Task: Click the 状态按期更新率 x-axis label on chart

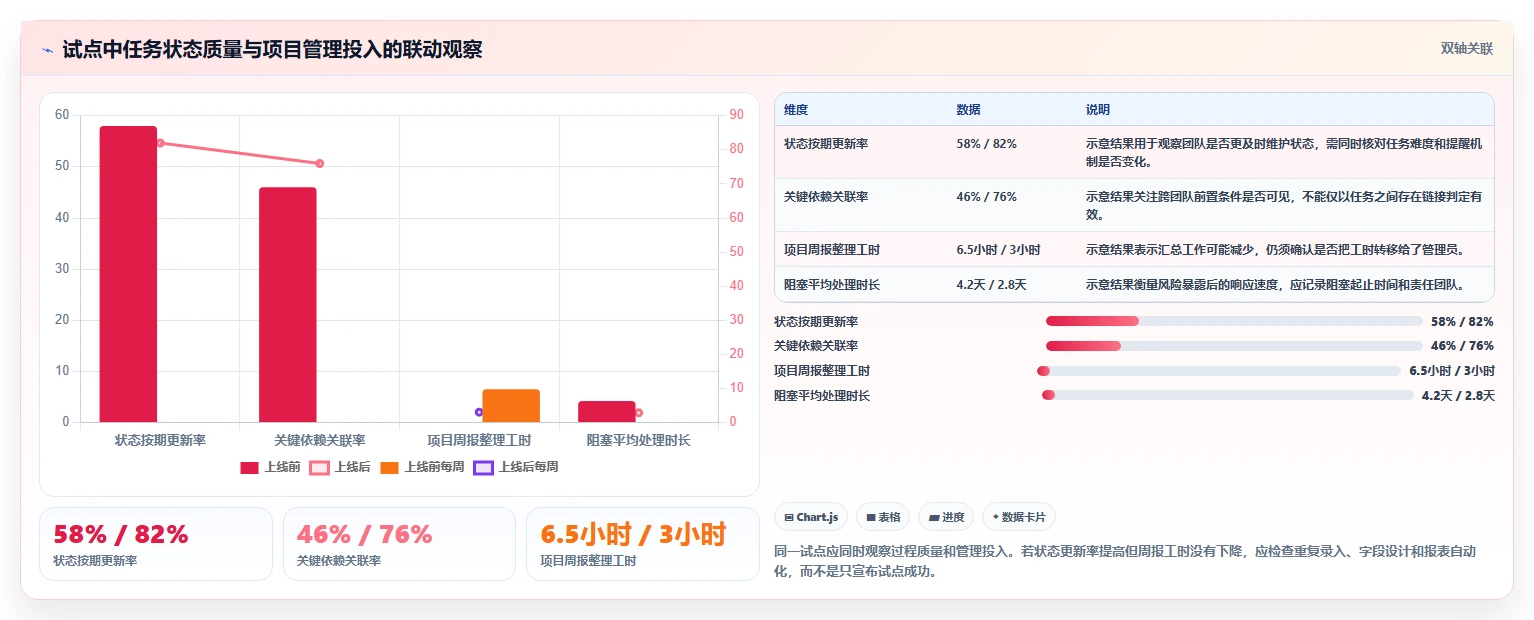Action: point(160,440)
